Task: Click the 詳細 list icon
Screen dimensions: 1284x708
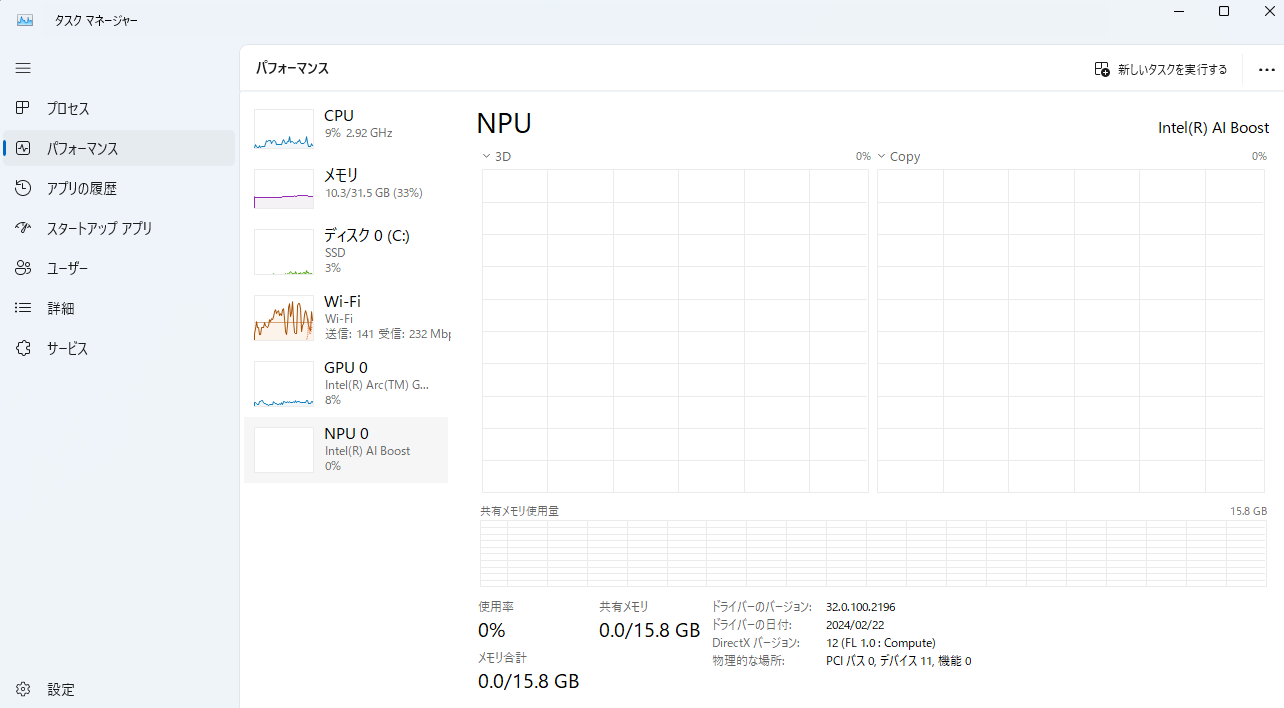Action: 23,308
